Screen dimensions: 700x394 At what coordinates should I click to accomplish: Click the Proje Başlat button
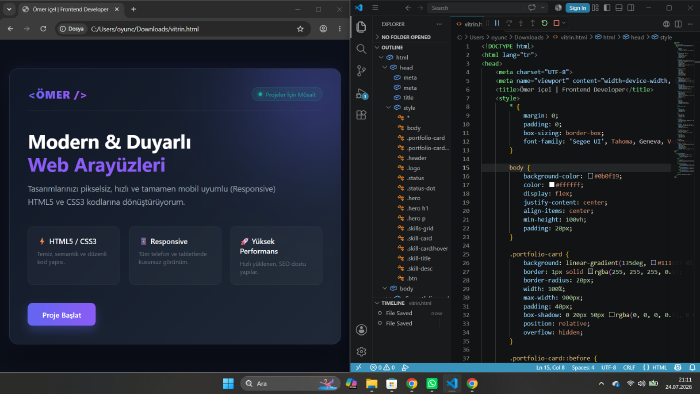62,315
